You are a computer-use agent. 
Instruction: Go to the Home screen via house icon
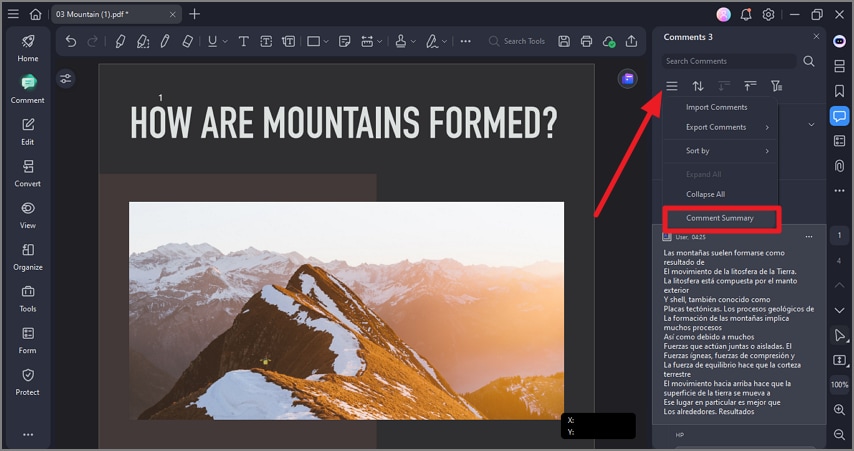coord(35,14)
